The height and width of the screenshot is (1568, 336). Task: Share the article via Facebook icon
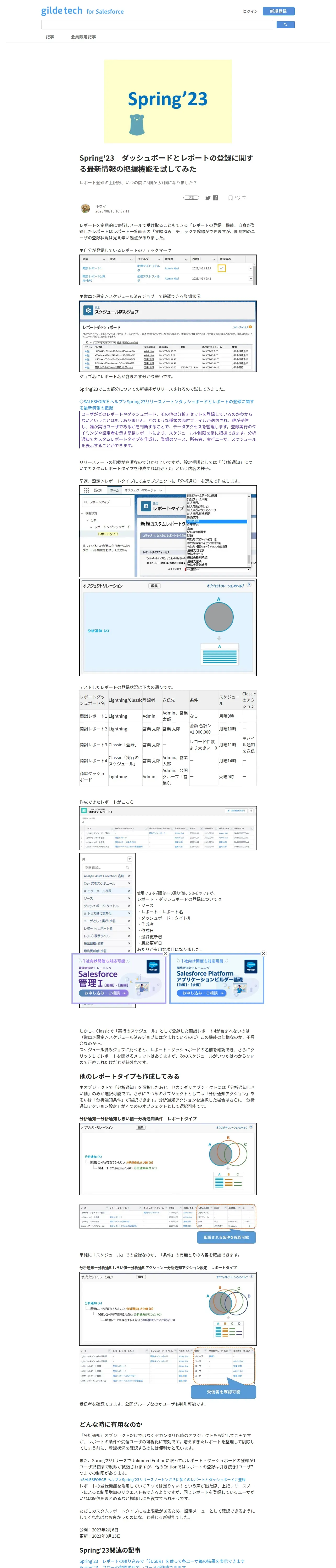215,198
